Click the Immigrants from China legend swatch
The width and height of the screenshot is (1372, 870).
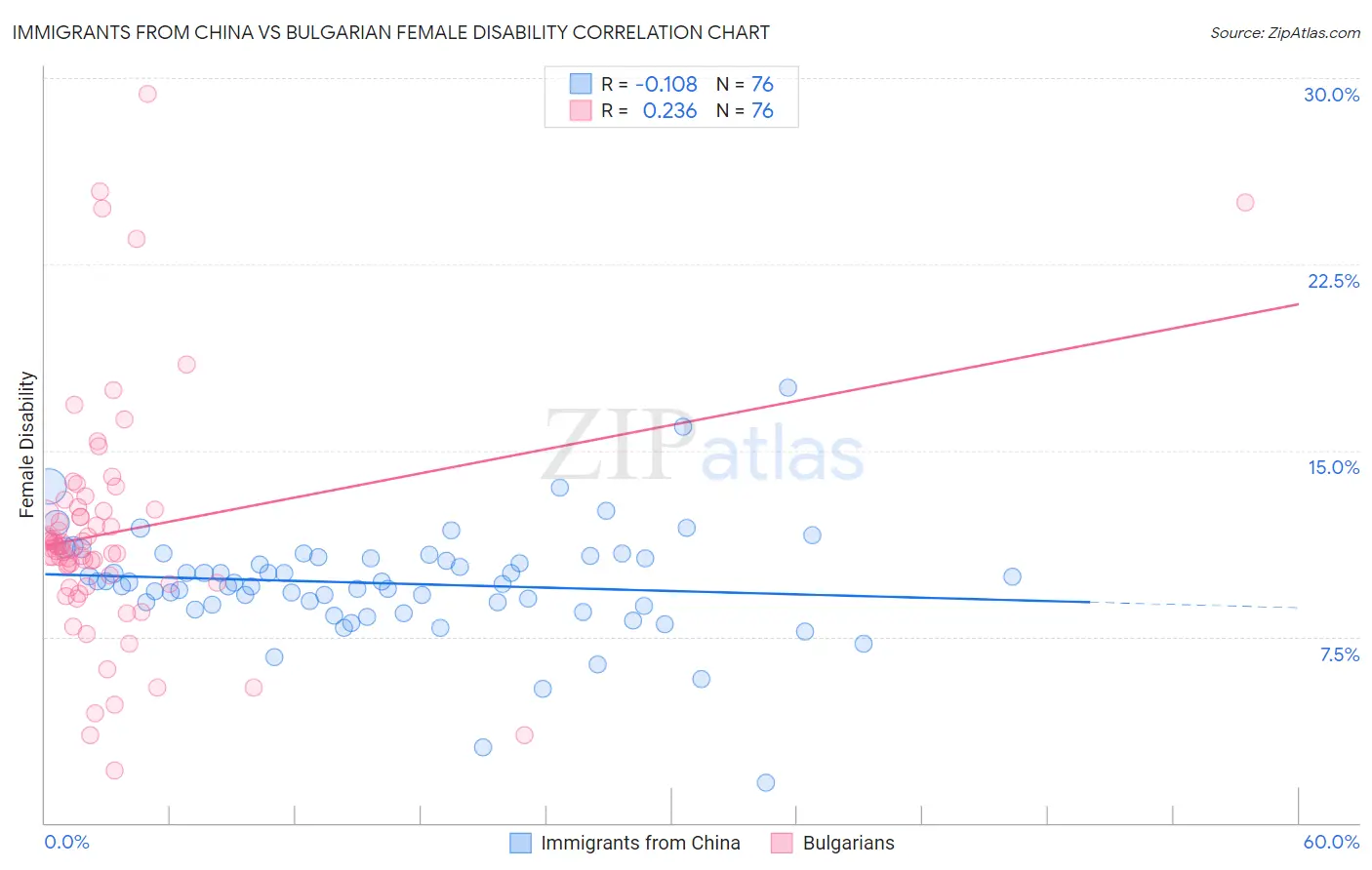pos(521,843)
